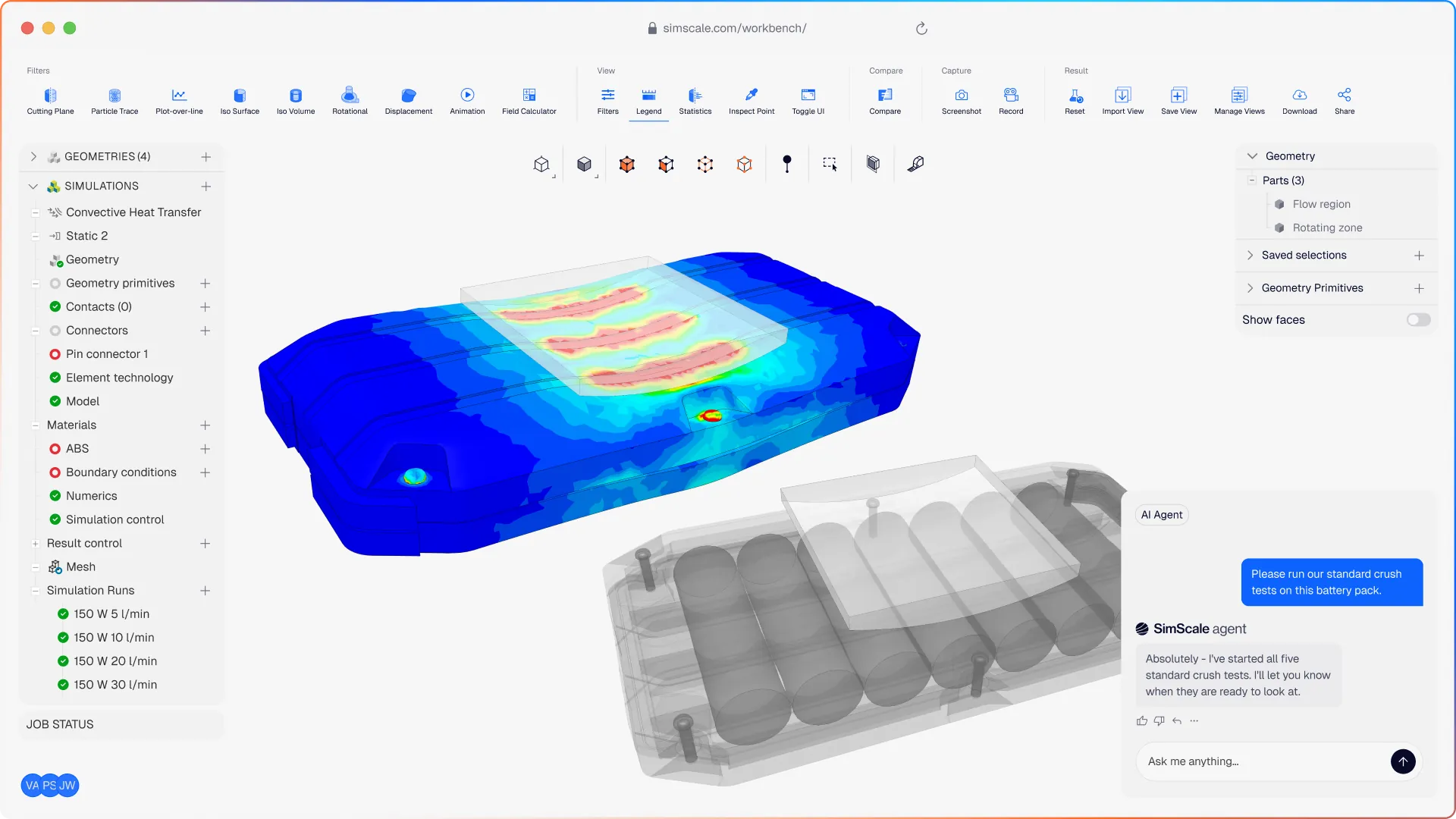The height and width of the screenshot is (819, 1456).
Task: Open the Field Calculator
Action: pyautogui.click(x=529, y=101)
